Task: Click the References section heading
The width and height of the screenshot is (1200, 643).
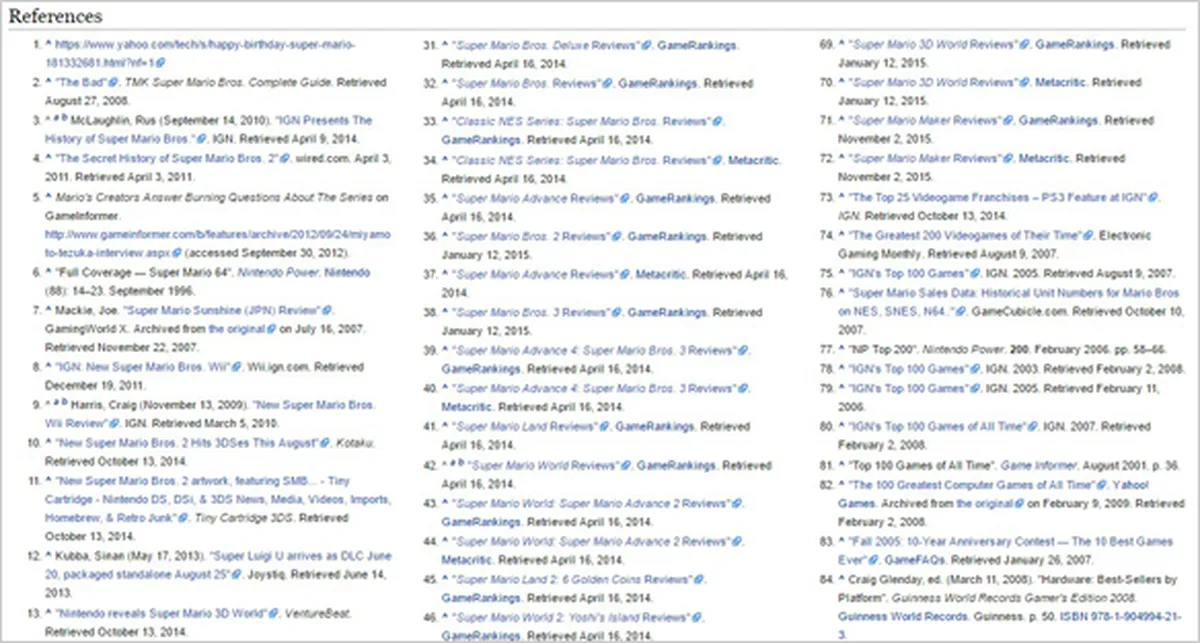Action: (x=55, y=16)
